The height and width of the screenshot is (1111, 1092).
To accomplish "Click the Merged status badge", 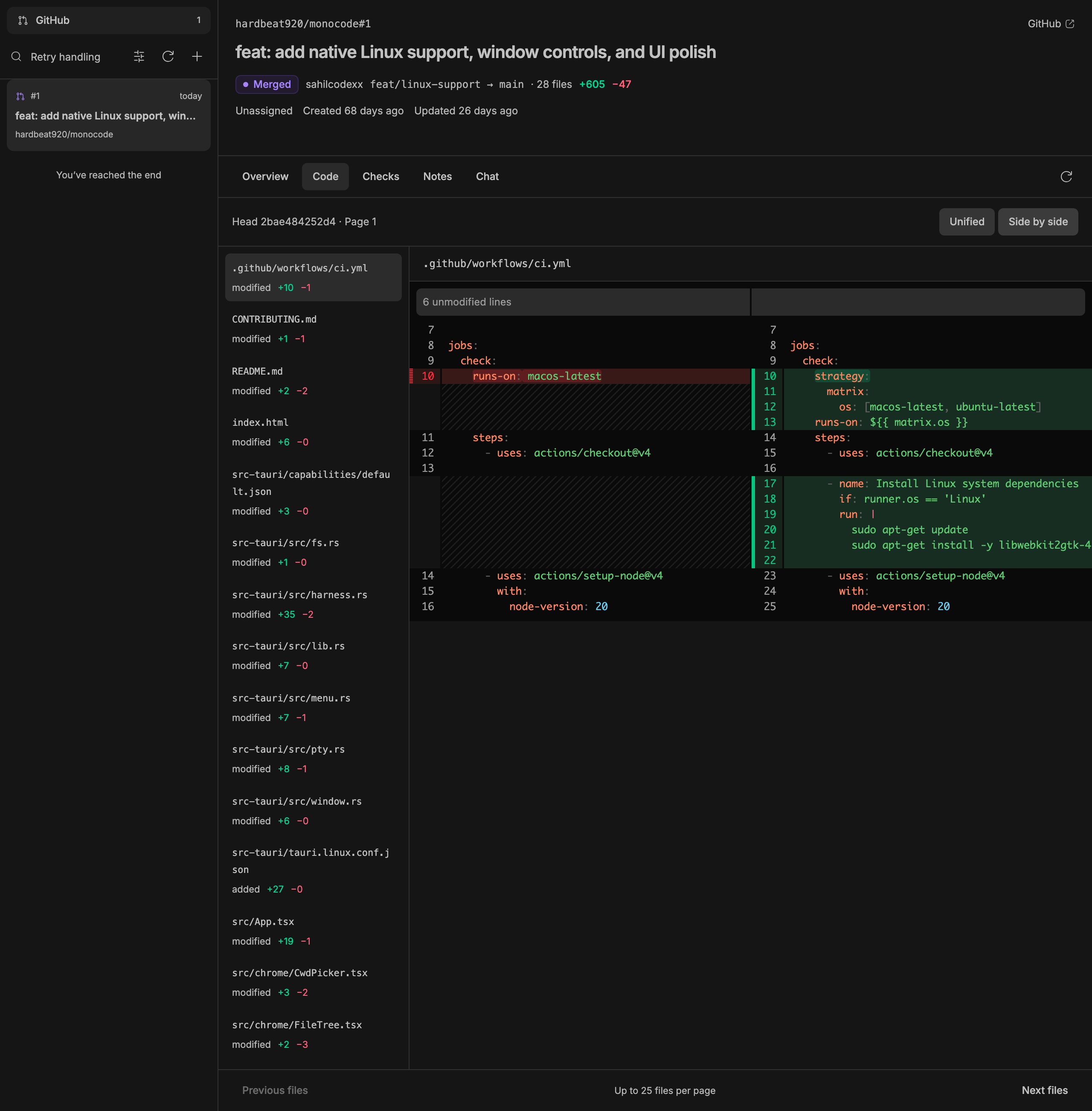I will [267, 84].
